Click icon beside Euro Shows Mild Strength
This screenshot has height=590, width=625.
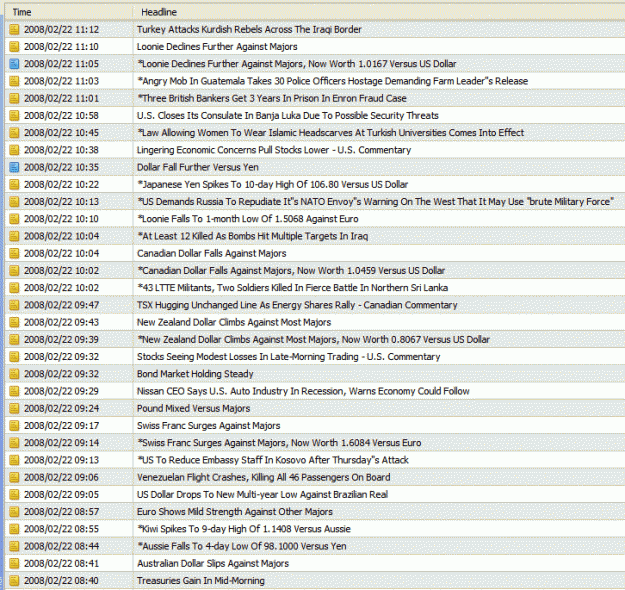[14, 512]
